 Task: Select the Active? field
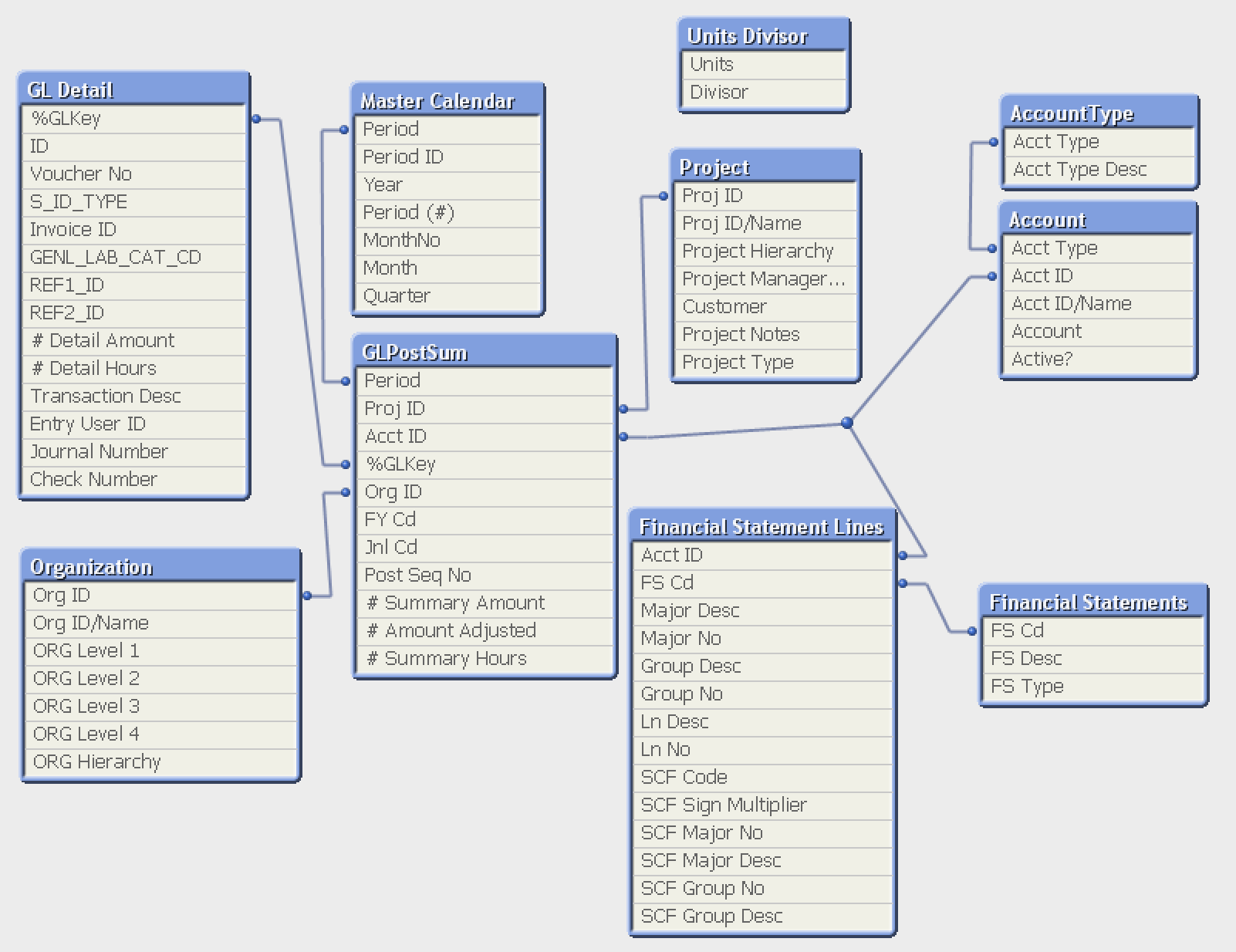[1099, 360]
